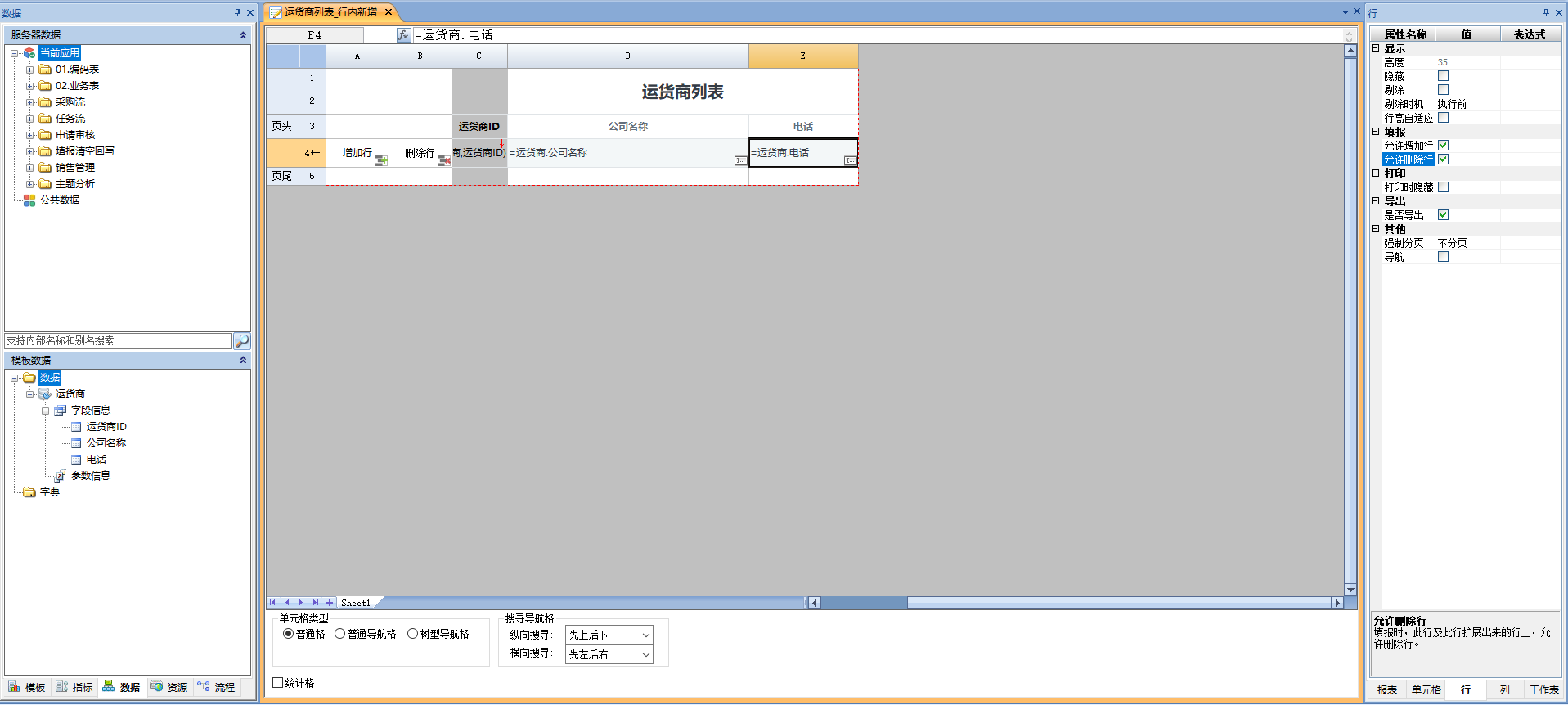Select column header D
The width and height of the screenshot is (1568, 705).
[627, 56]
